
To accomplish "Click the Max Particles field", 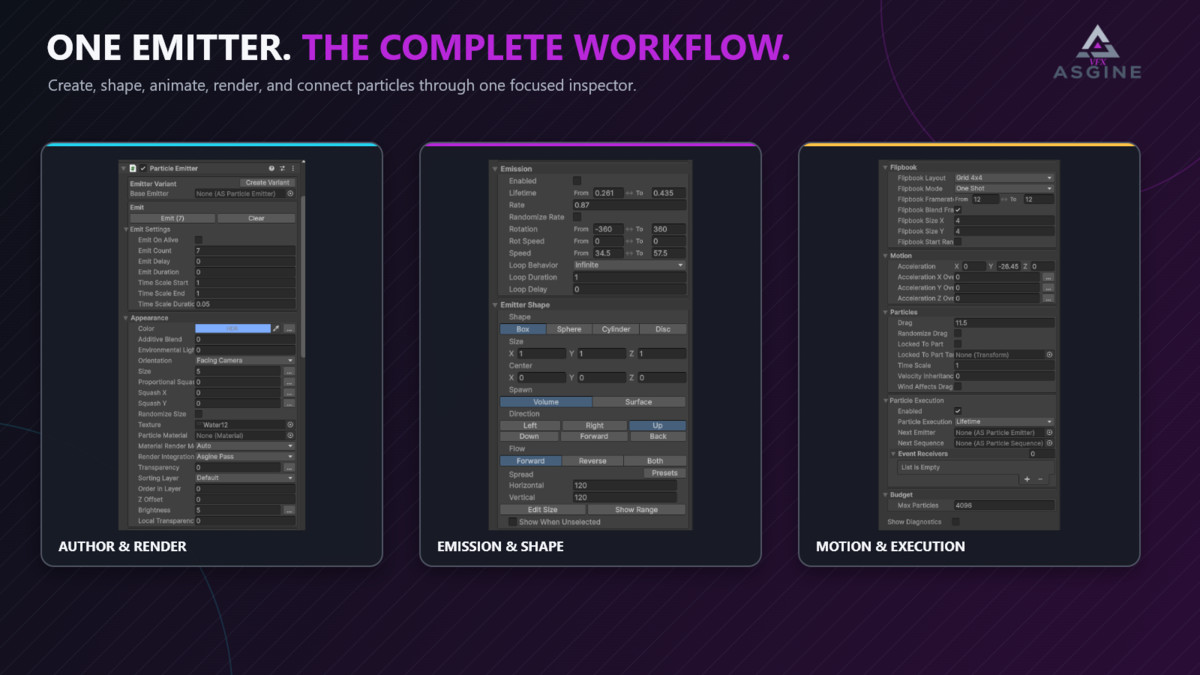I will [x=1004, y=505].
